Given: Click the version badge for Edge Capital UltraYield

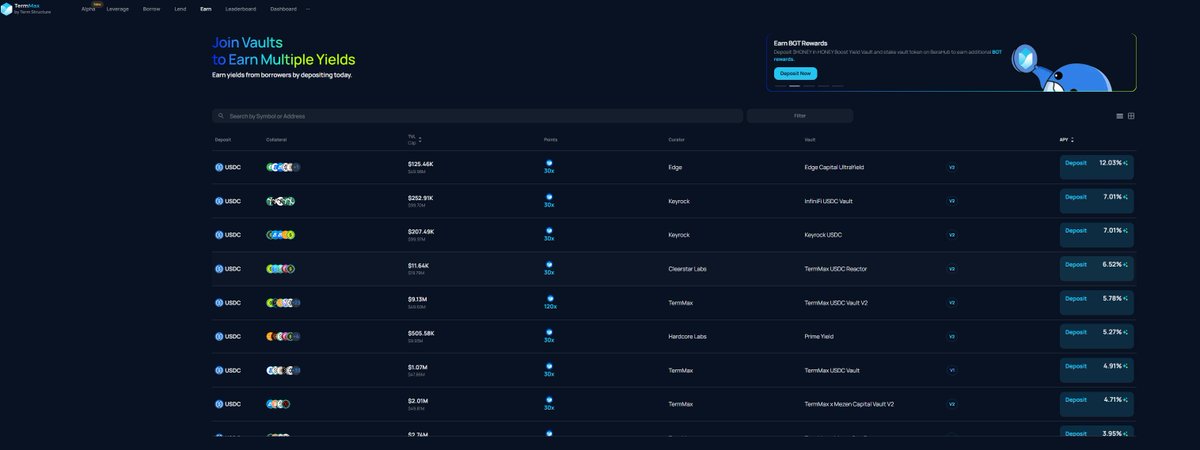Looking at the screenshot, I should coord(952,167).
